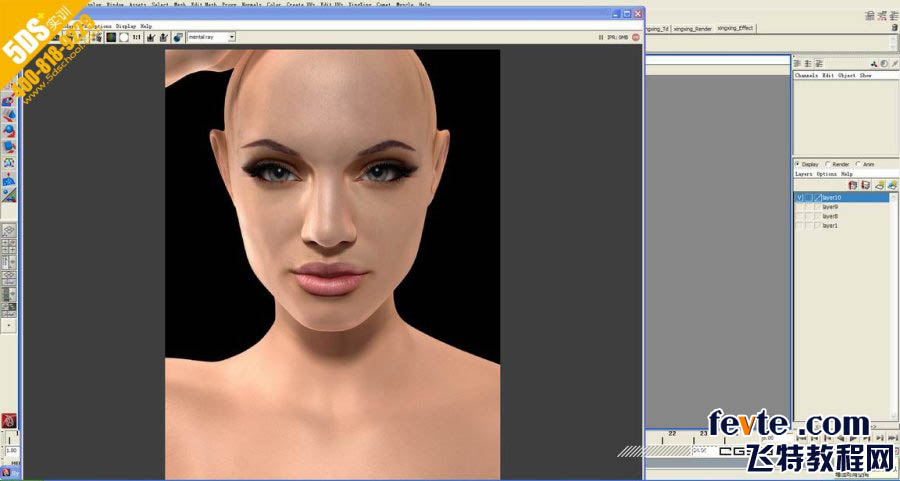This screenshot has width=900, height=481.
Task: Click the IPR render ball icon
Action: pyautogui.click(x=178, y=37)
